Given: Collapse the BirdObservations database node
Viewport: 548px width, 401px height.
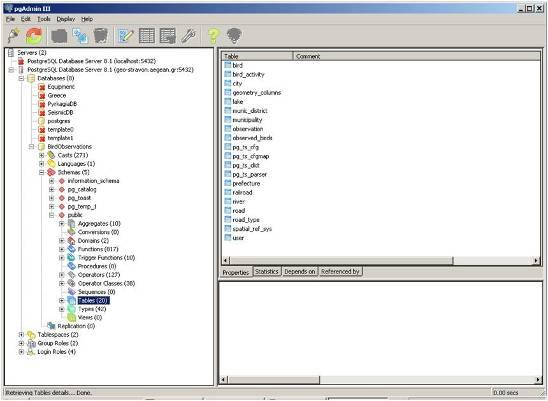Looking at the screenshot, I should pyautogui.click(x=31, y=146).
